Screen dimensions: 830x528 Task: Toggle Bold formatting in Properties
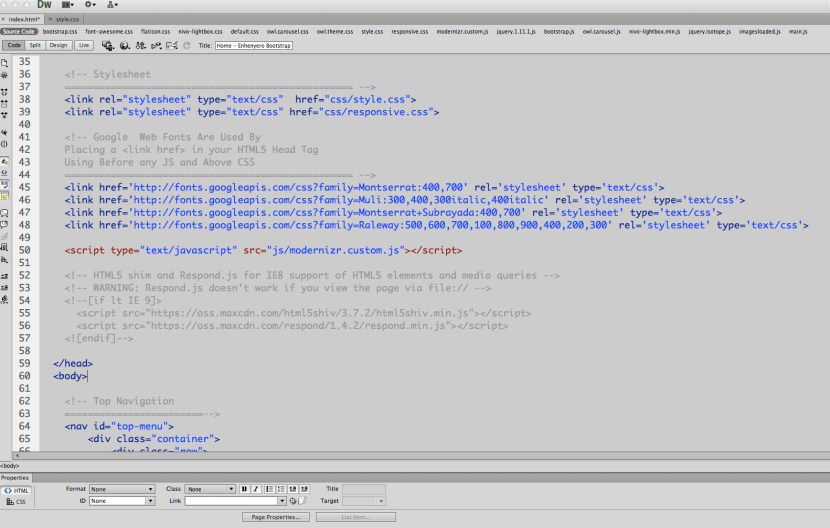point(244,489)
